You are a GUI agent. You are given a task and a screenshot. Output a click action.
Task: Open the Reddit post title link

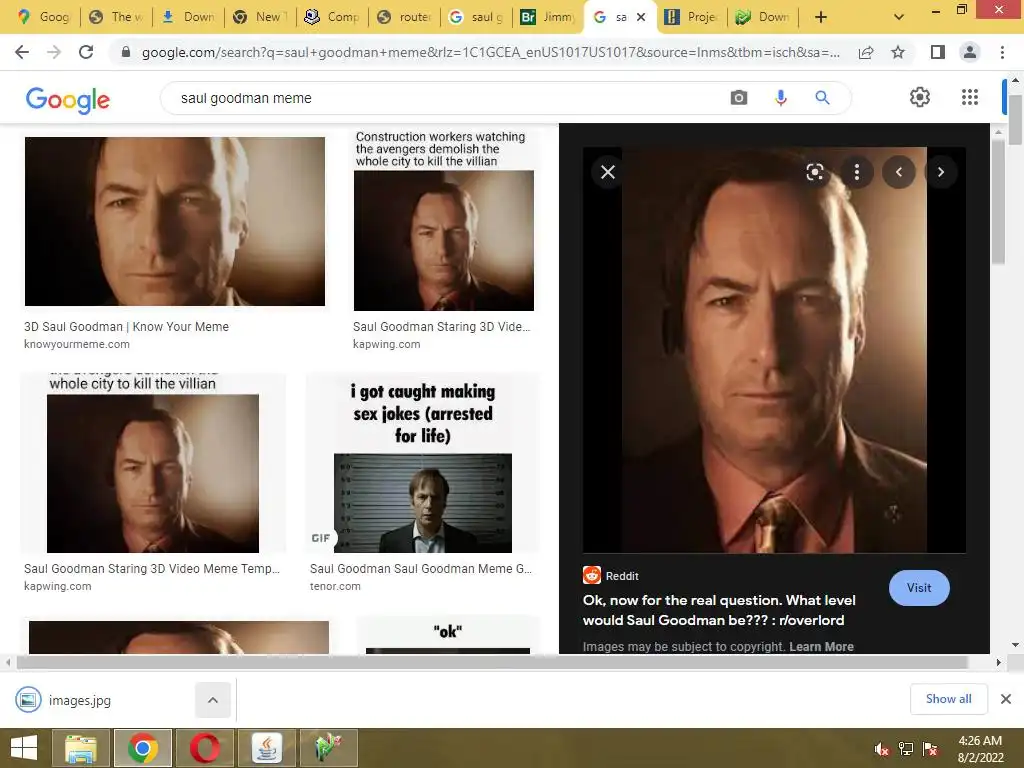pos(719,610)
